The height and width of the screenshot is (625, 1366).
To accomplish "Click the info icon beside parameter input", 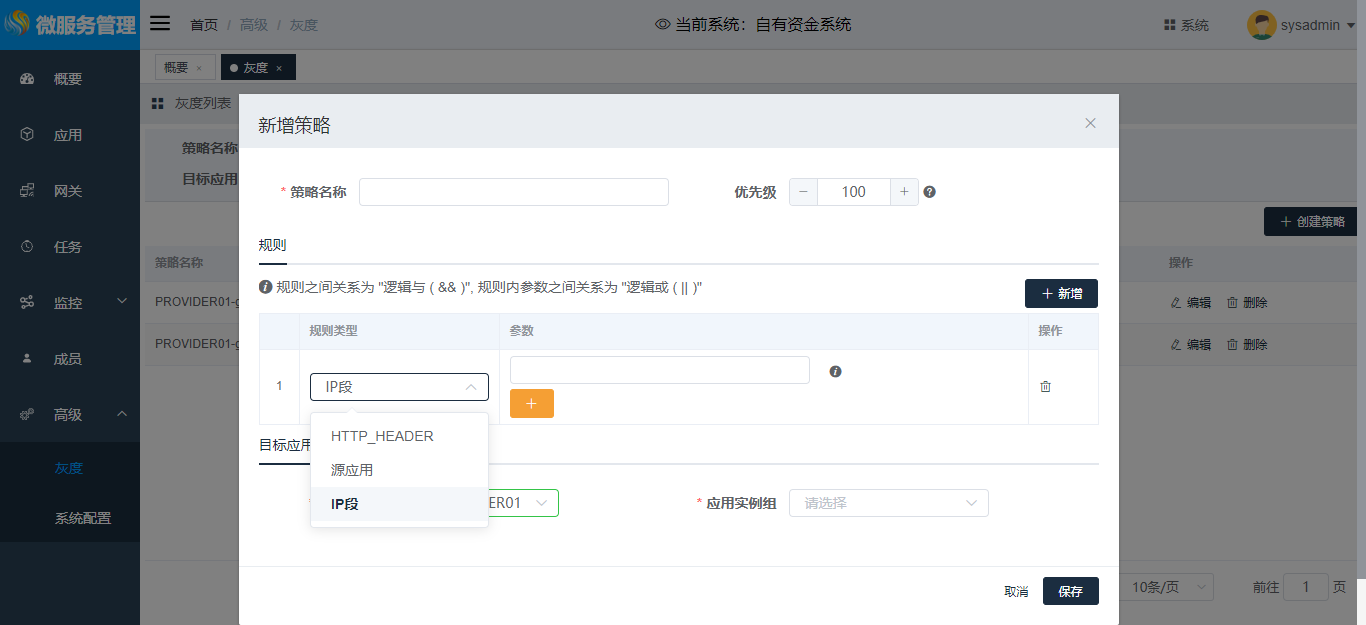I will pos(835,371).
